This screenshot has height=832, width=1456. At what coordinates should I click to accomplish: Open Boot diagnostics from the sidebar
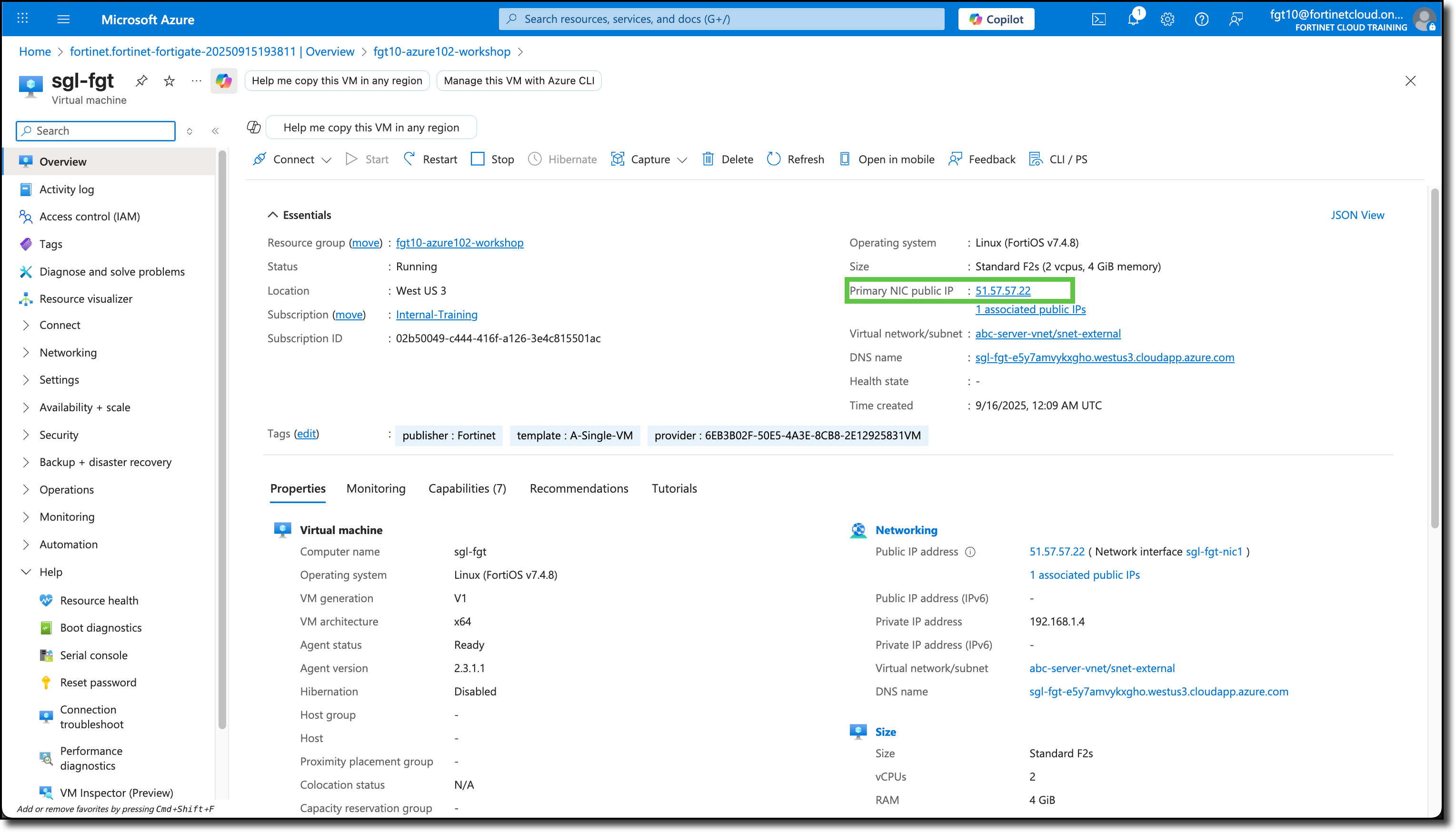(x=100, y=627)
